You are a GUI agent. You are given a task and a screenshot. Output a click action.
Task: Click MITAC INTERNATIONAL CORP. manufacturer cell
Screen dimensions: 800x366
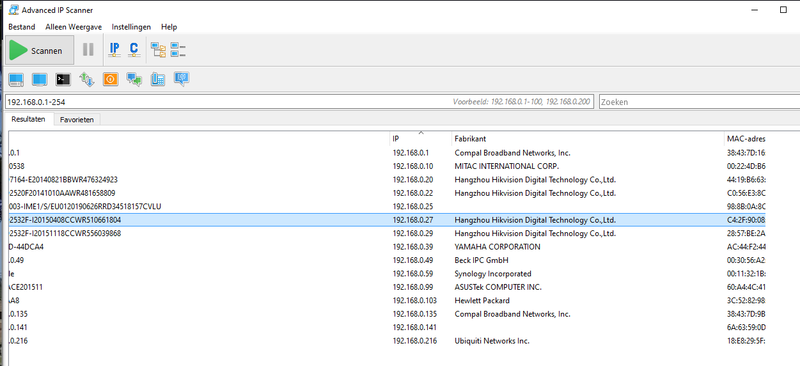(x=507, y=166)
